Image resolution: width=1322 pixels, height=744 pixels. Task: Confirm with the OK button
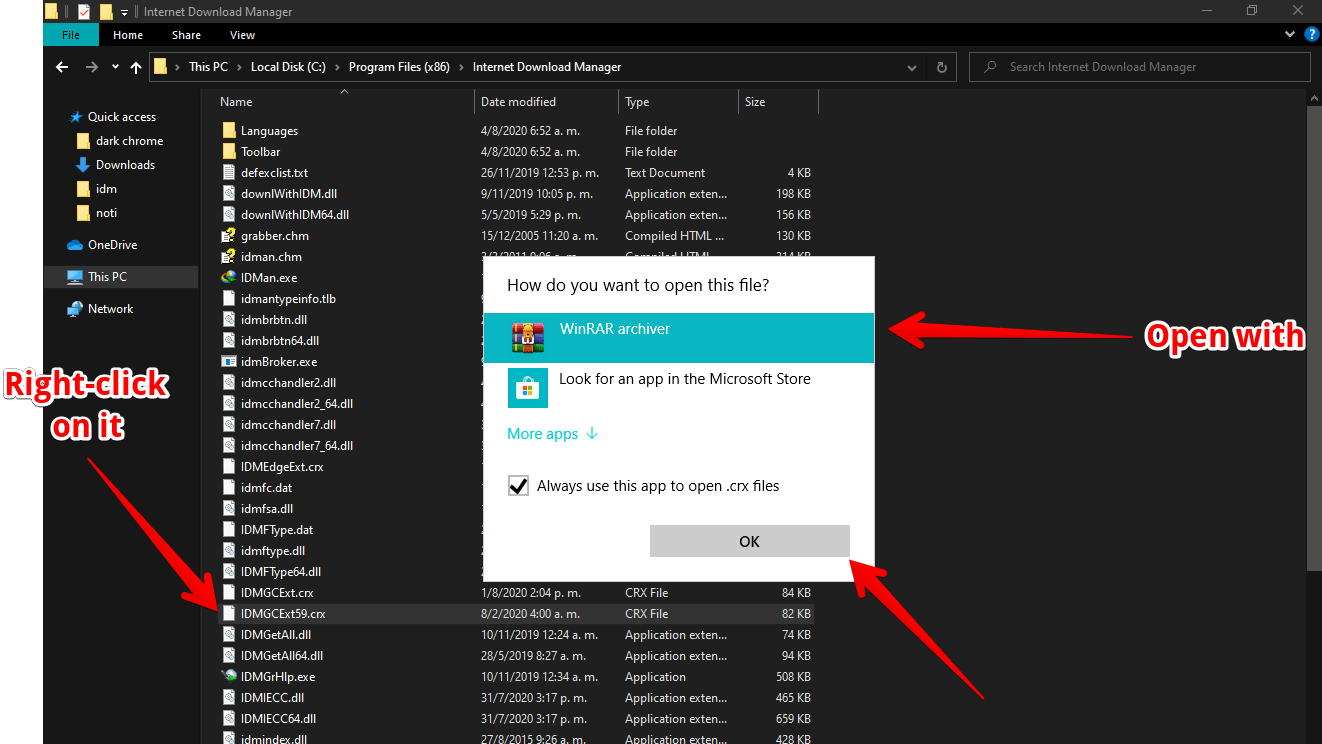749,541
